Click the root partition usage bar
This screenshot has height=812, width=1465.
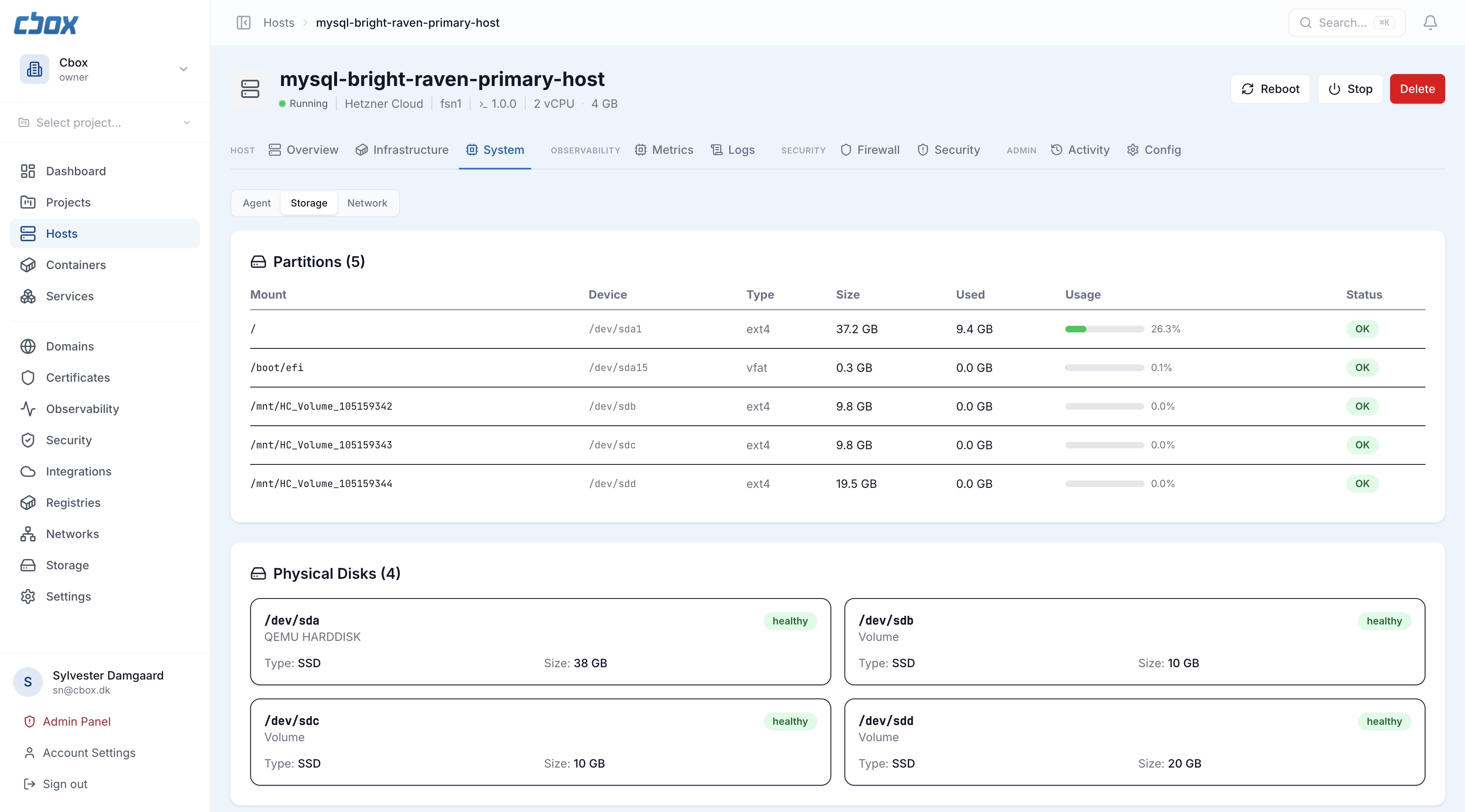[x=1104, y=329]
